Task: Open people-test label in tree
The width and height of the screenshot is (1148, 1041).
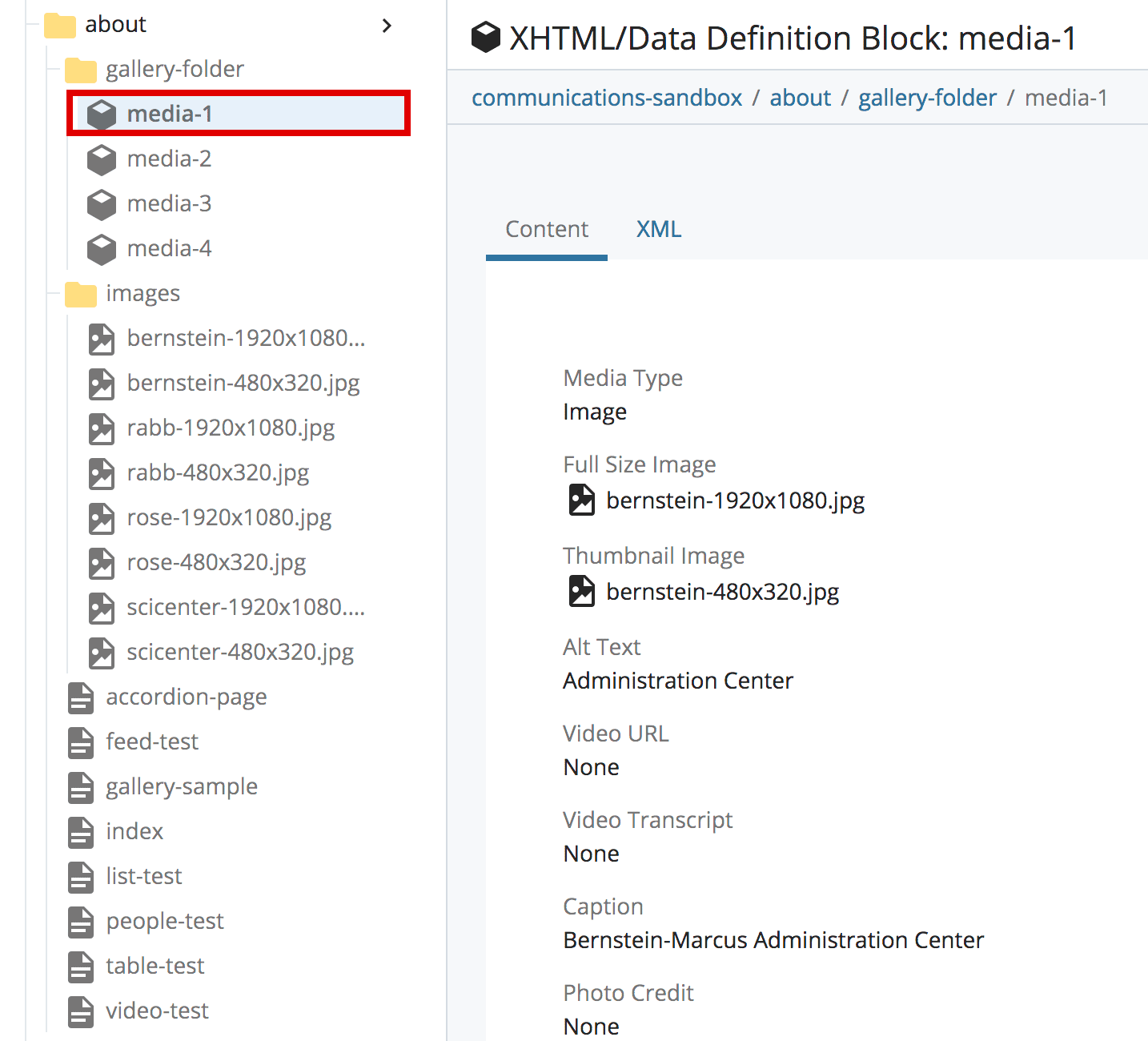Action: click(165, 922)
